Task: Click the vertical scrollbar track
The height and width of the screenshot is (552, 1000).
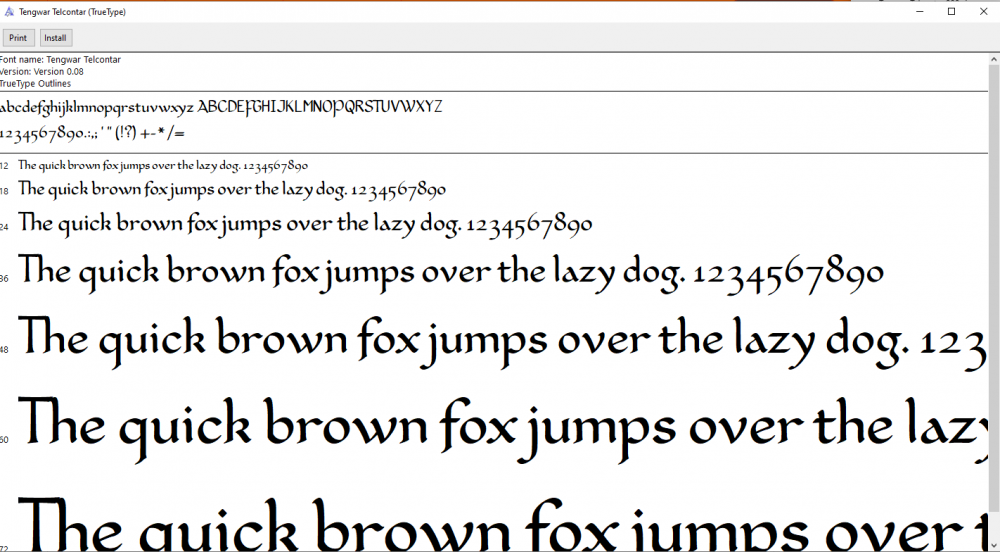Action: (994, 303)
